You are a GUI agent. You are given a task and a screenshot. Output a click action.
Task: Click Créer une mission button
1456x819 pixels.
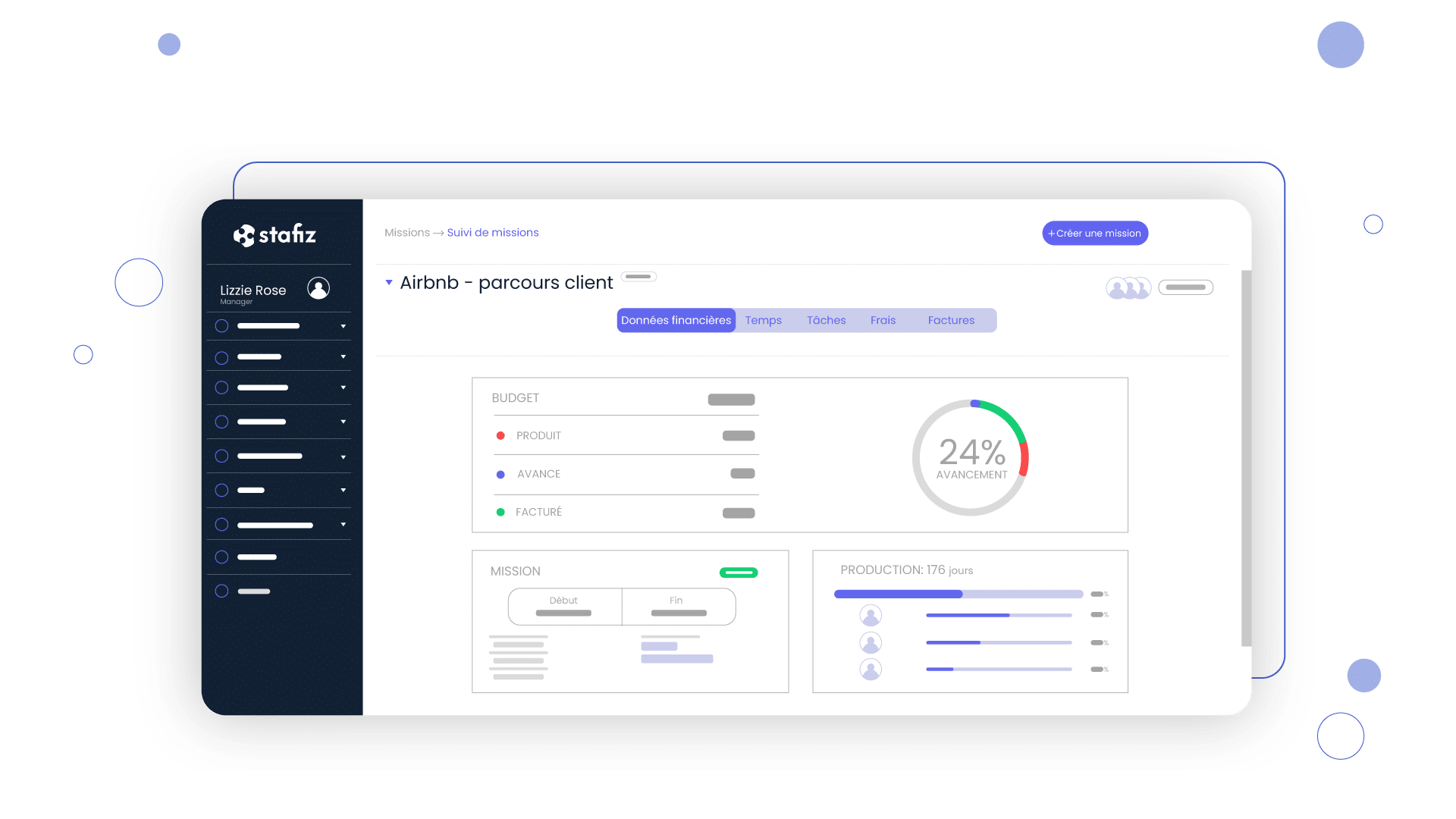(x=1095, y=234)
